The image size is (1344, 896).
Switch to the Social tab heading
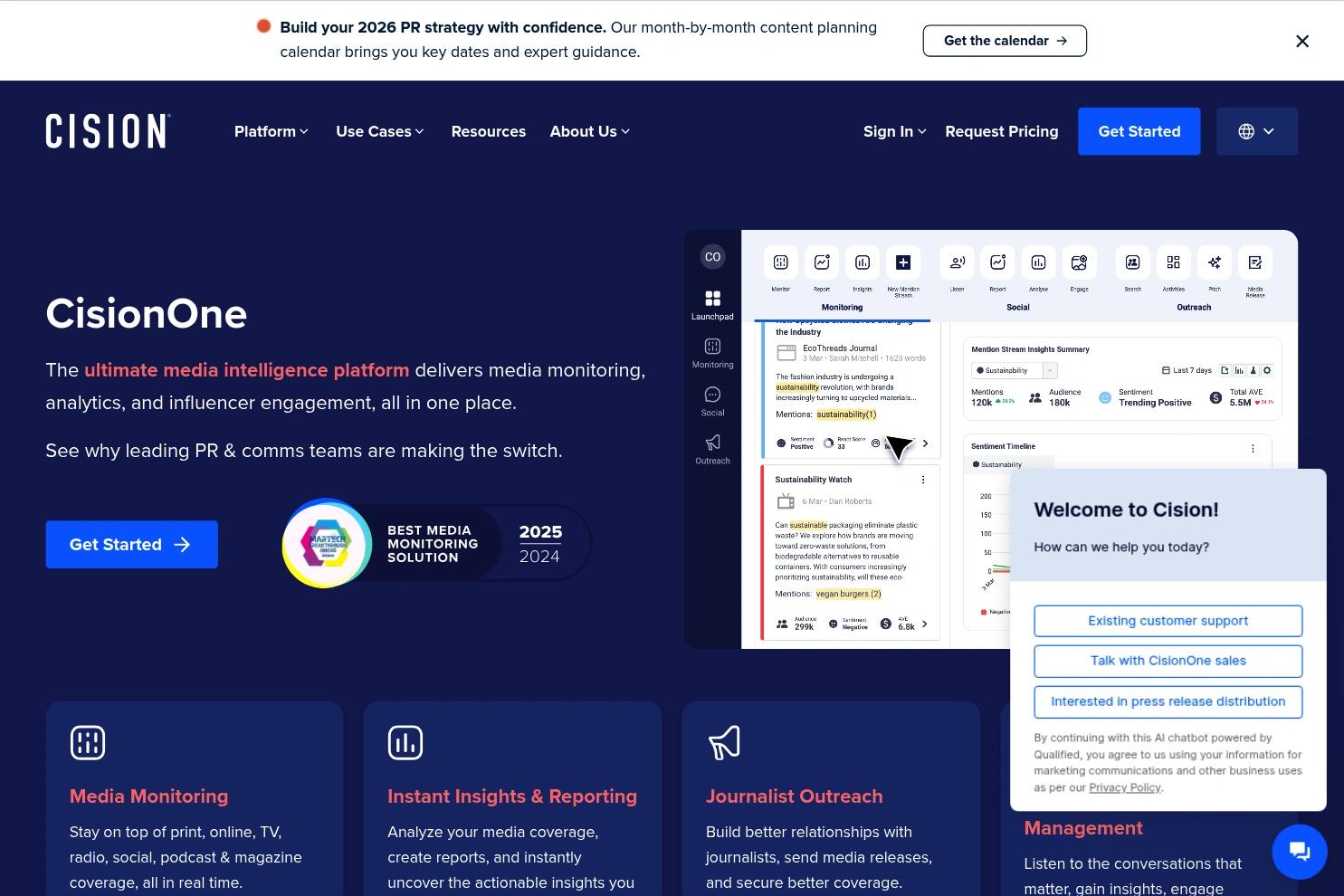pos(1018,308)
